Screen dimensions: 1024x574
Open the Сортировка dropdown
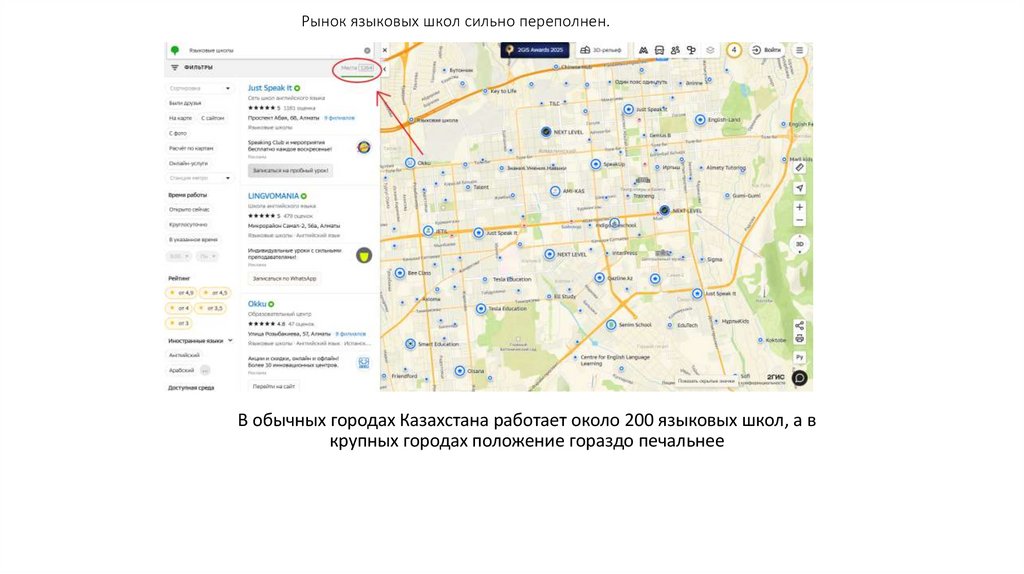tap(200, 88)
